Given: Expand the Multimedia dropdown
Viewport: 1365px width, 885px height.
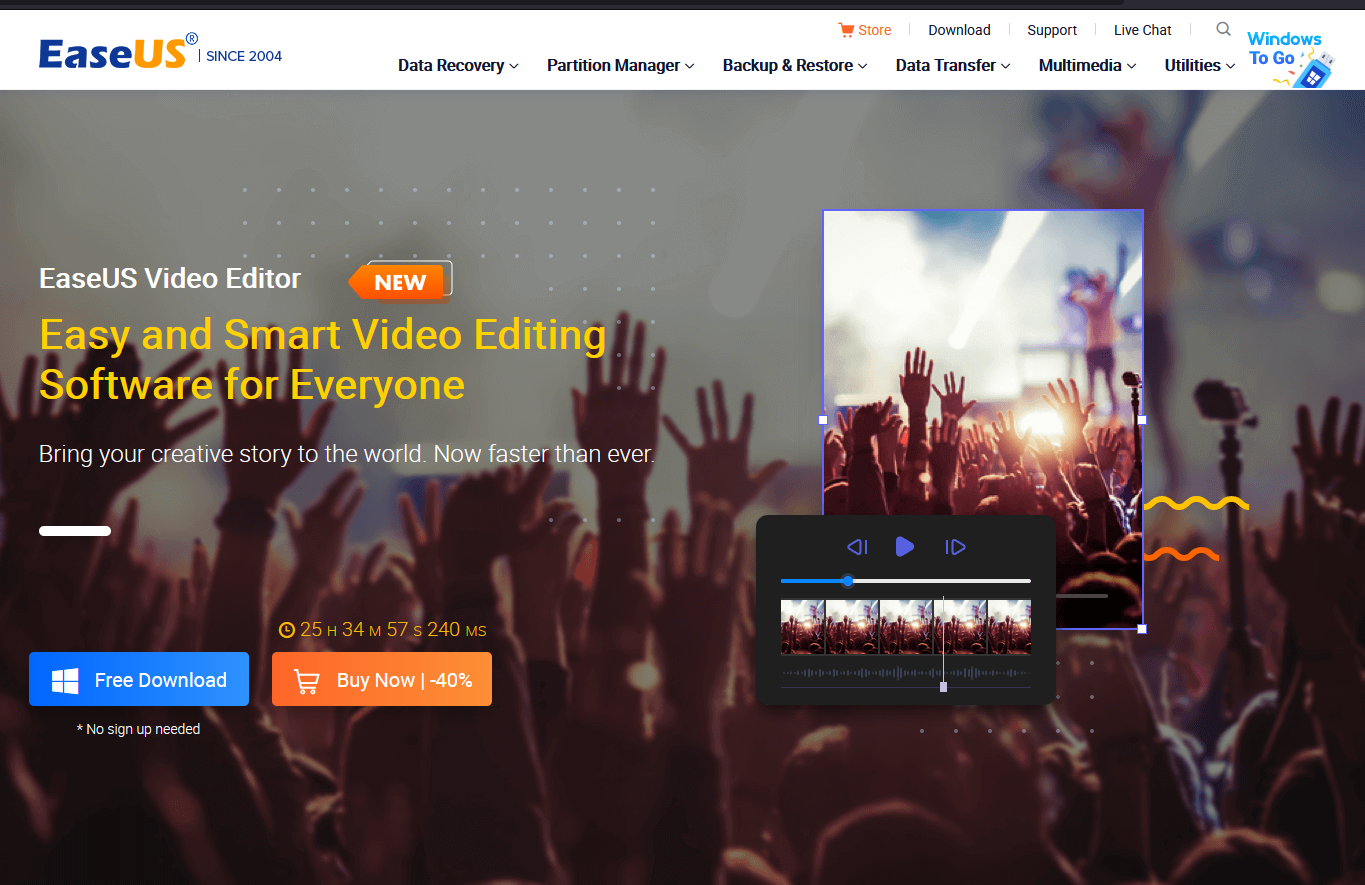Looking at the screenshot, I should (x=1087, y=65).
